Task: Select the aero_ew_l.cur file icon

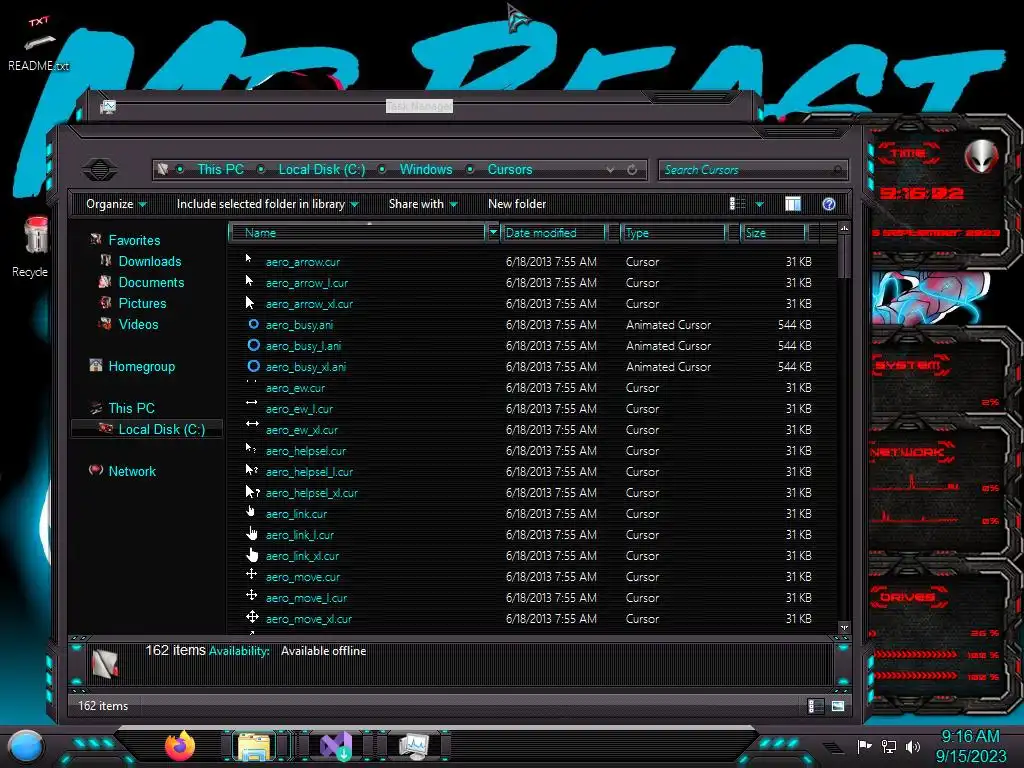Action: click(251, 403)
